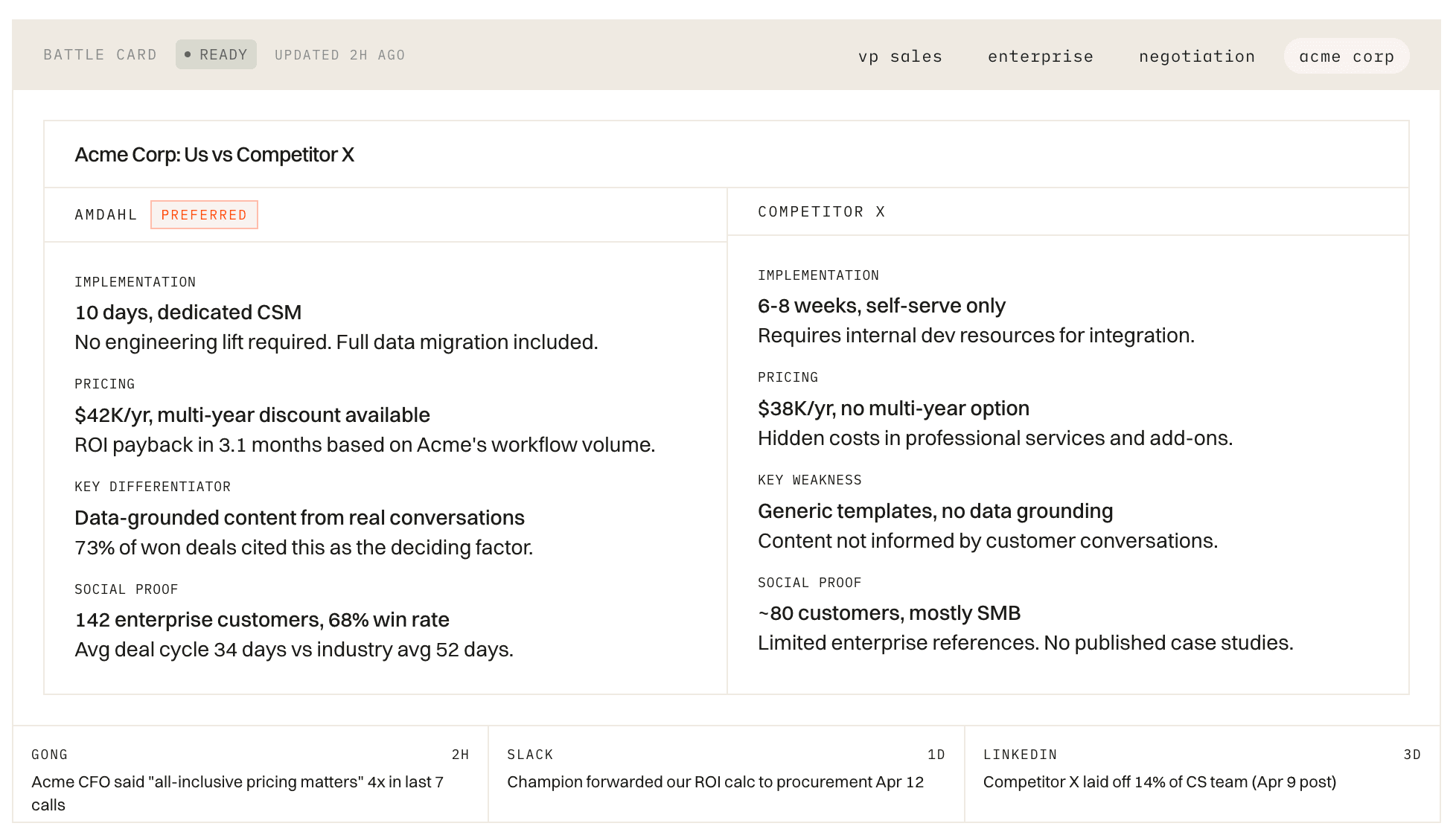Image resolution: width=1456 pixels, height=832 pixels.
Task: Click the BATTLE CARD label
Action: click(100, 55)
